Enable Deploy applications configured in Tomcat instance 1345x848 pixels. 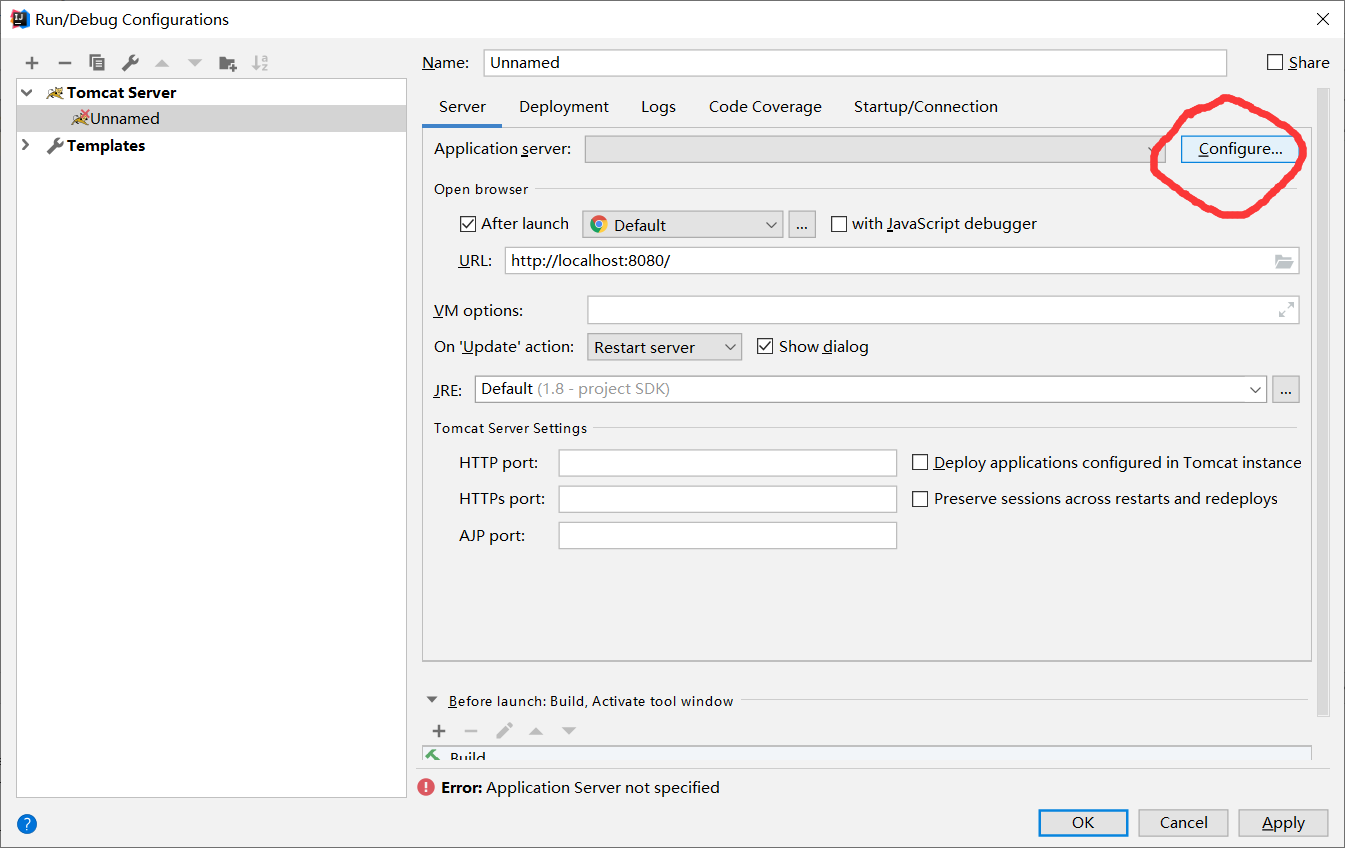click(920, 462)
